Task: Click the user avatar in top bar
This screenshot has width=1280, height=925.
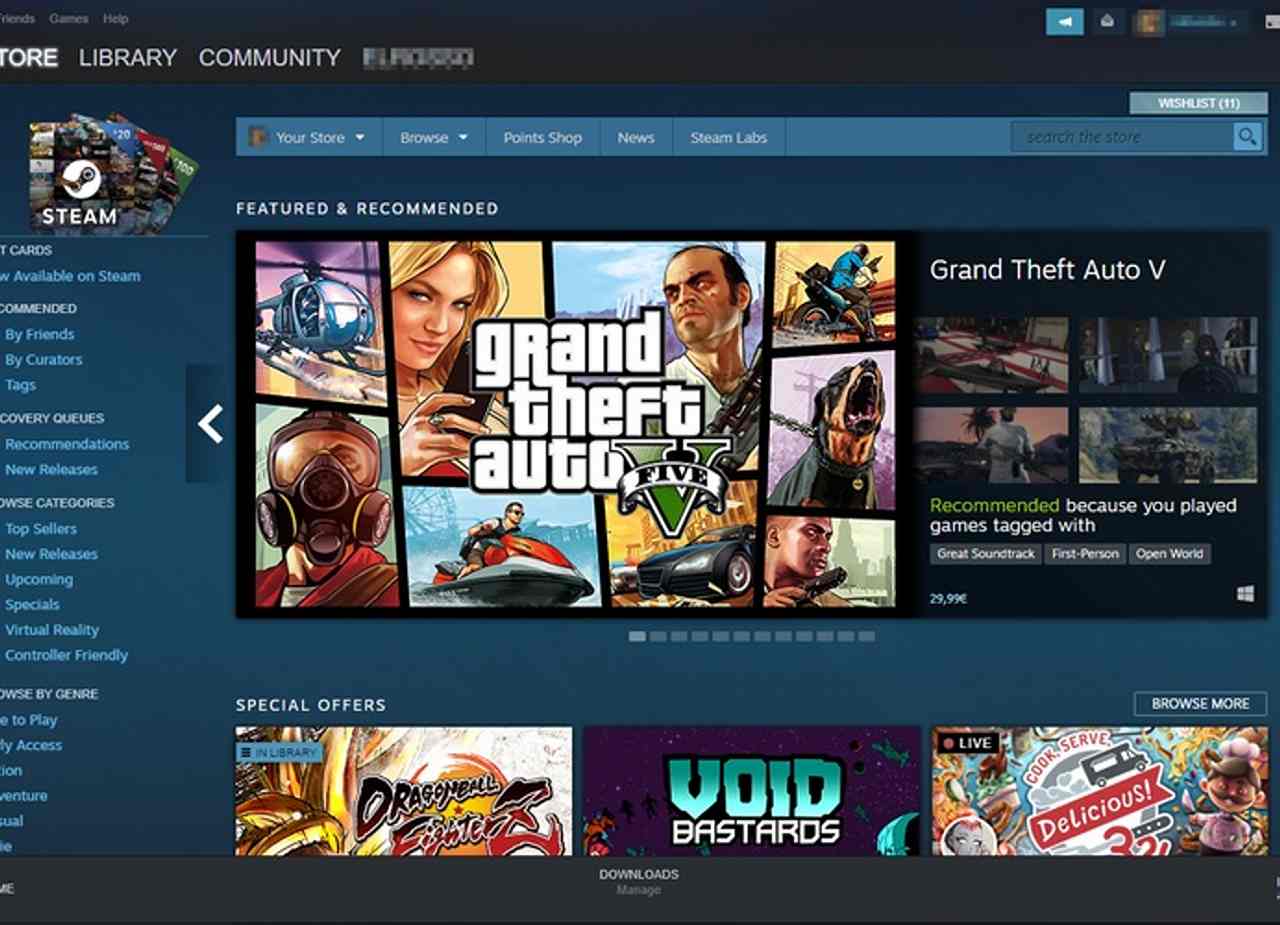Action: (1148, 22)
